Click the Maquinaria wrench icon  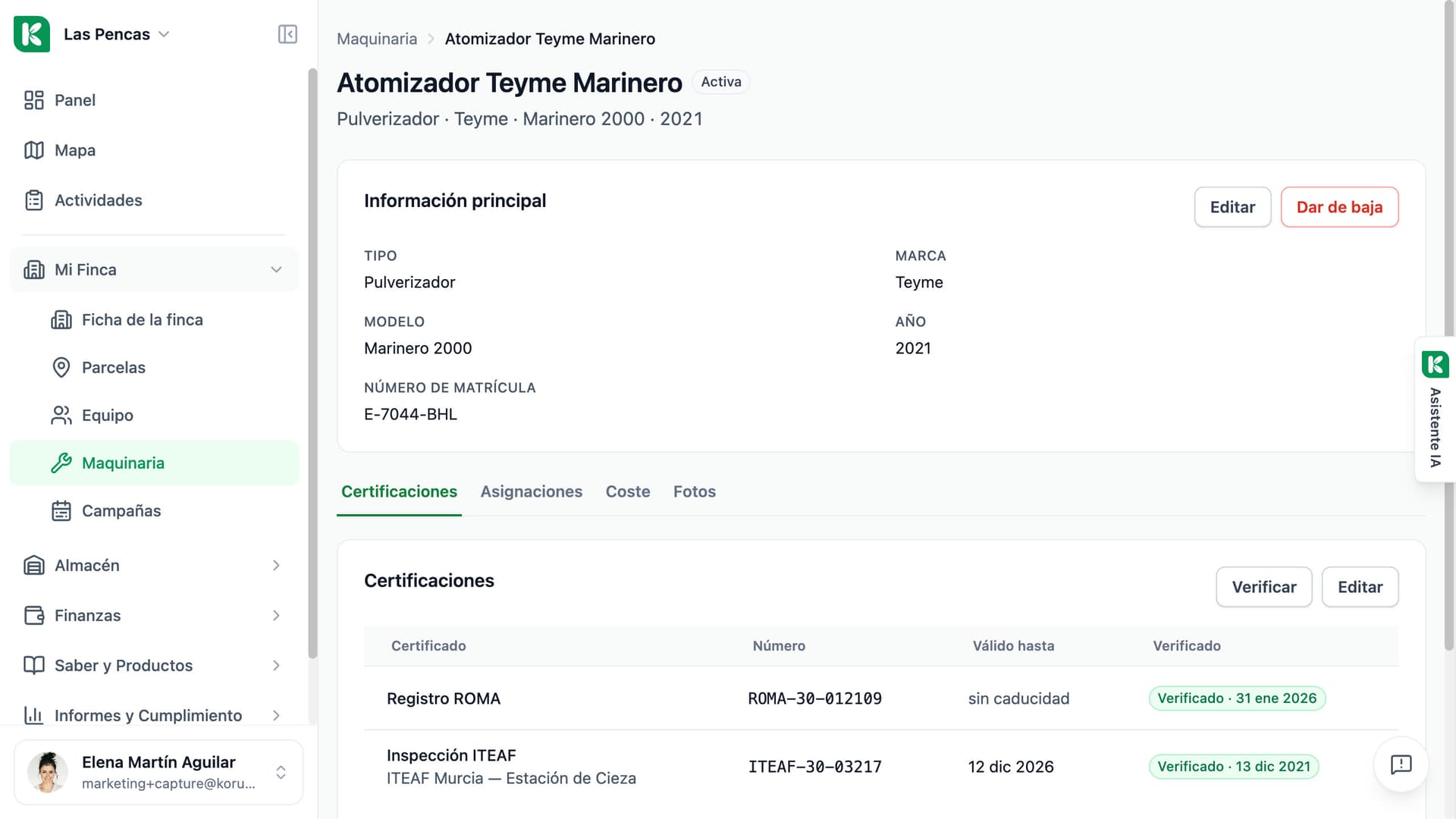(61, 463)
